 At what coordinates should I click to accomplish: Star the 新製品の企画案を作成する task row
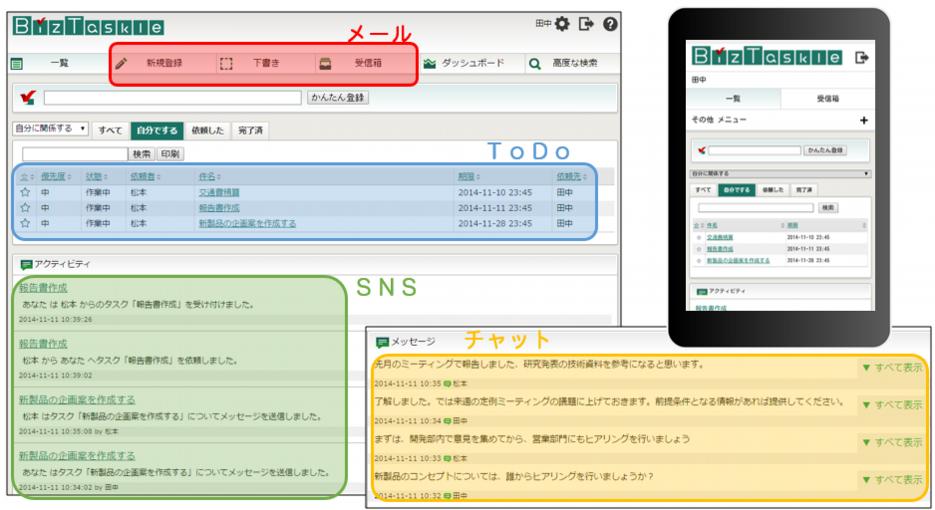click(x=25, y=223)
